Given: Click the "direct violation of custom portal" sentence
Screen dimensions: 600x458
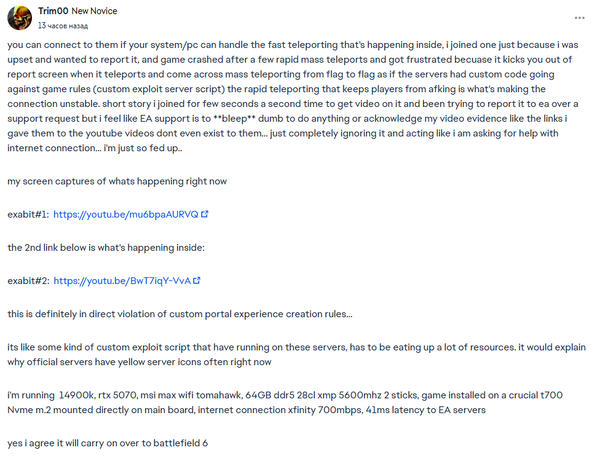Looking at the screenshot, I should tap(180, 314).
